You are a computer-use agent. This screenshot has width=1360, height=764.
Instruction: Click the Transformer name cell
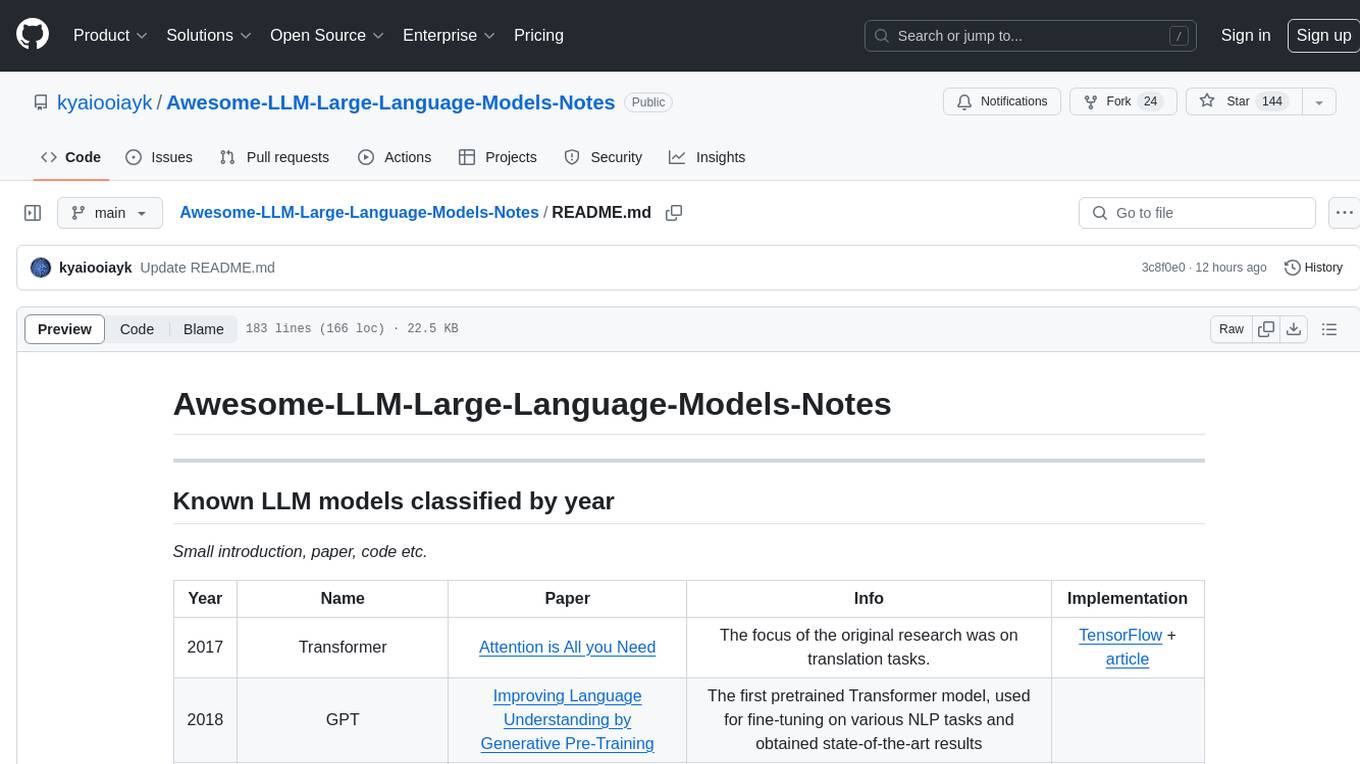(x=342, y=647)
